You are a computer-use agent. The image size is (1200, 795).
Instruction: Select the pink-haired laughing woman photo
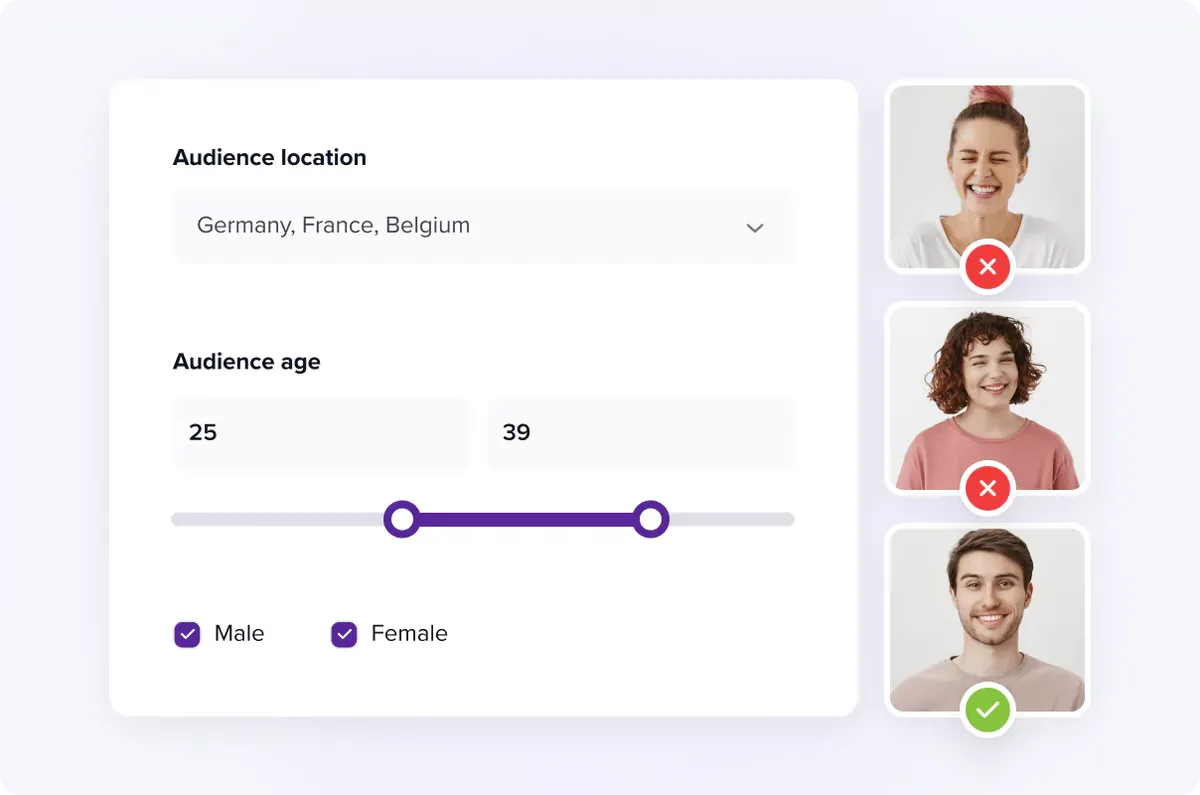987,176
